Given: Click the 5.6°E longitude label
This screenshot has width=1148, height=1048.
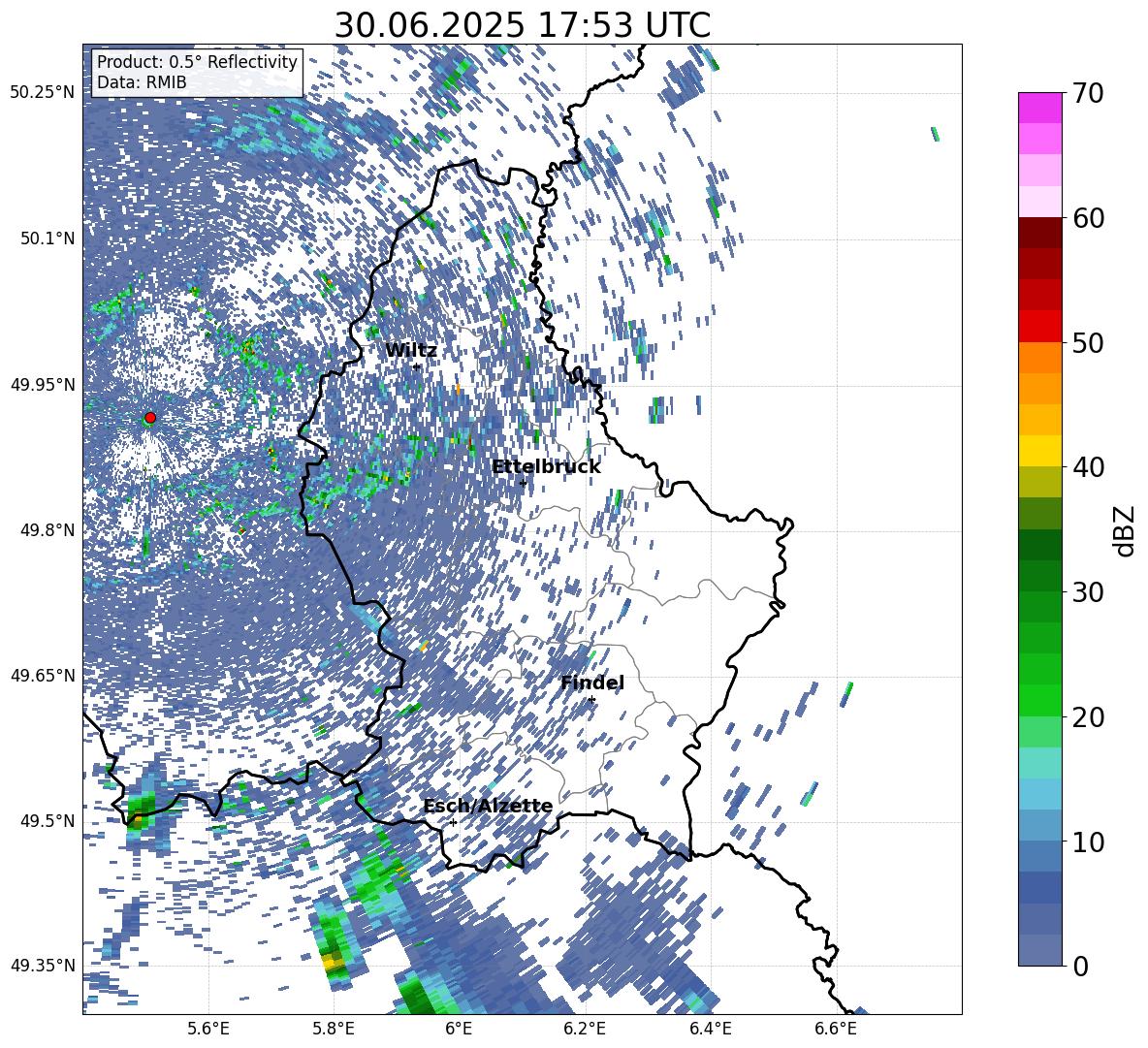Looking at the screenshot, I should pos(208,1030).
